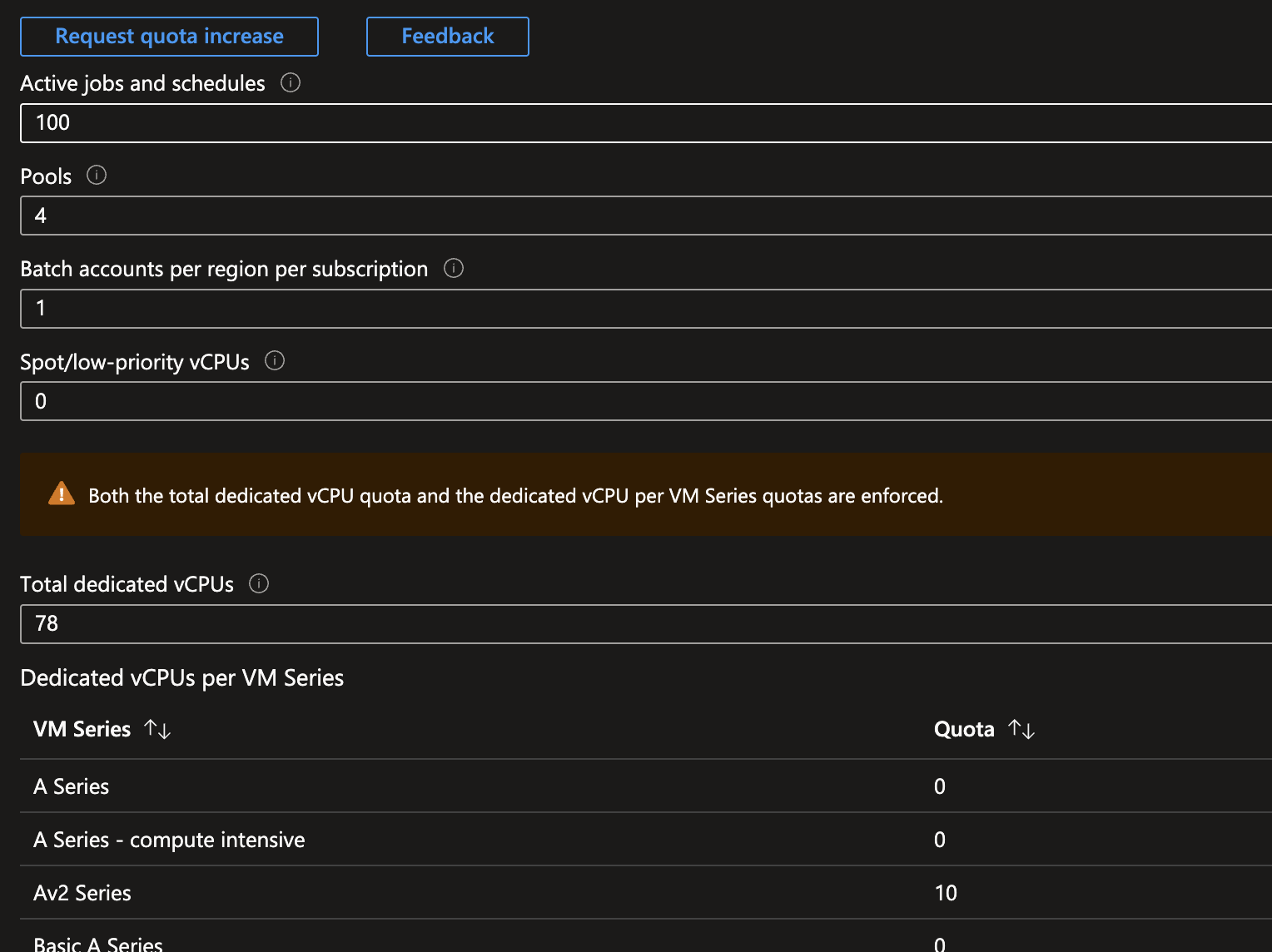Click compute intensive A Series quota 0
1272x952 pixels.
(940, 840)
